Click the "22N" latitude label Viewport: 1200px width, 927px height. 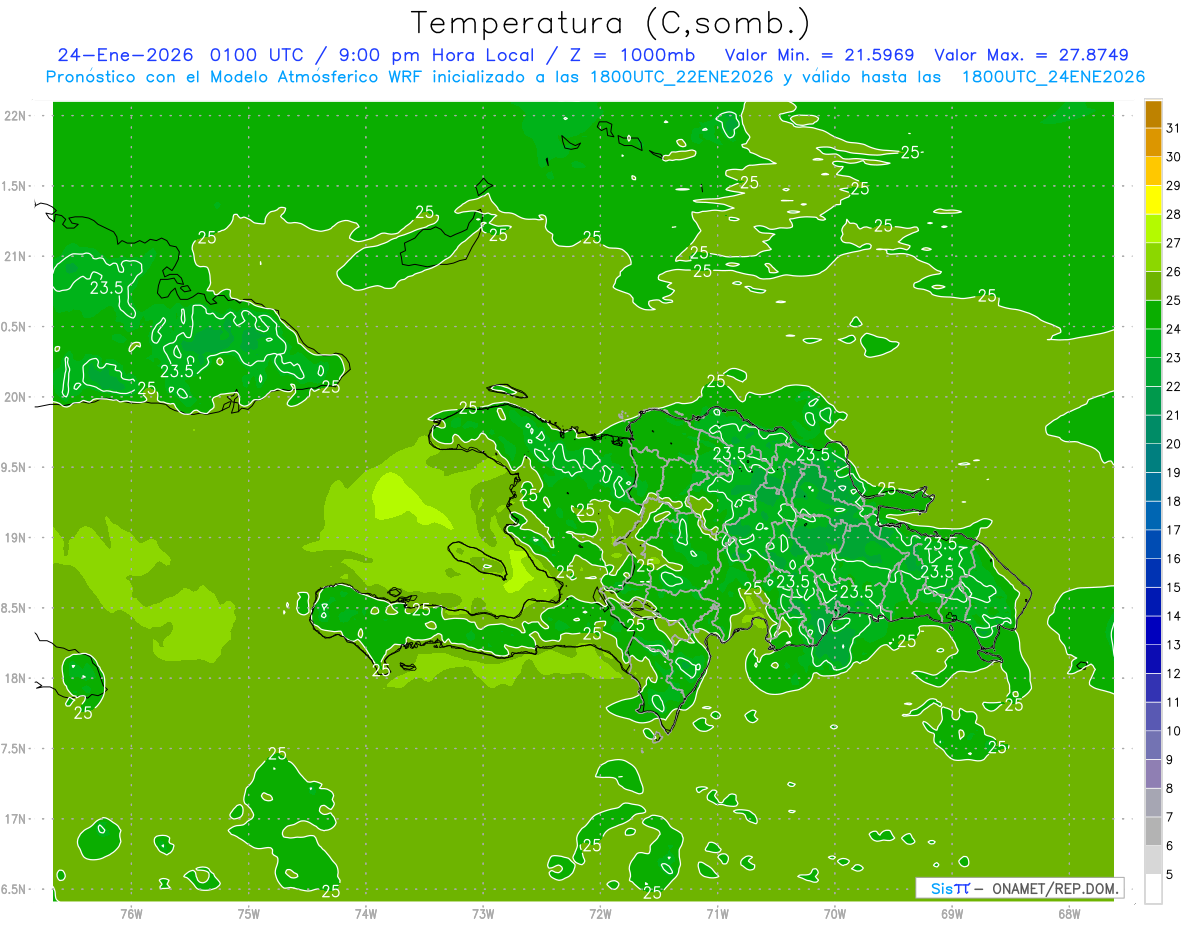(x=15, y=116)
